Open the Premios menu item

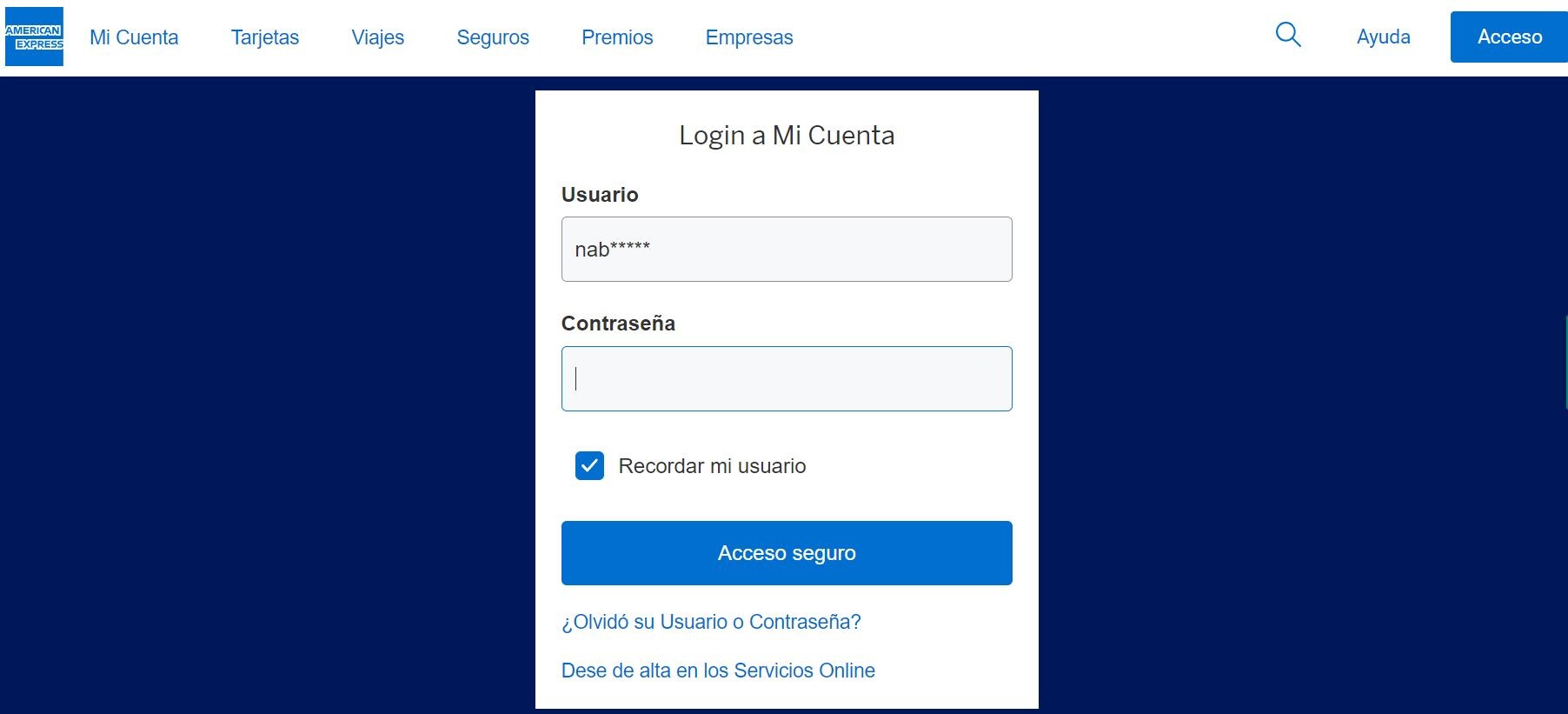(x=617, y=37)
